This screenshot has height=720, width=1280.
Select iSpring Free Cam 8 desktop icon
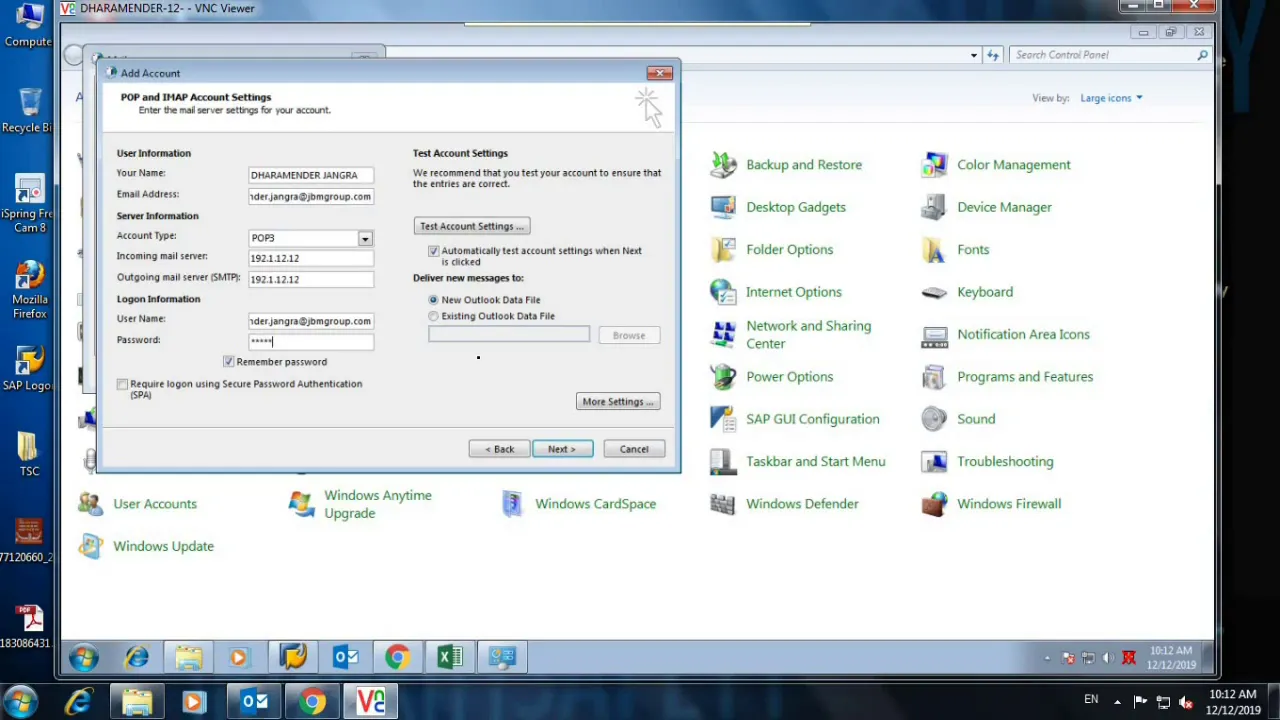pyautogui.click(x=28, y=205)
